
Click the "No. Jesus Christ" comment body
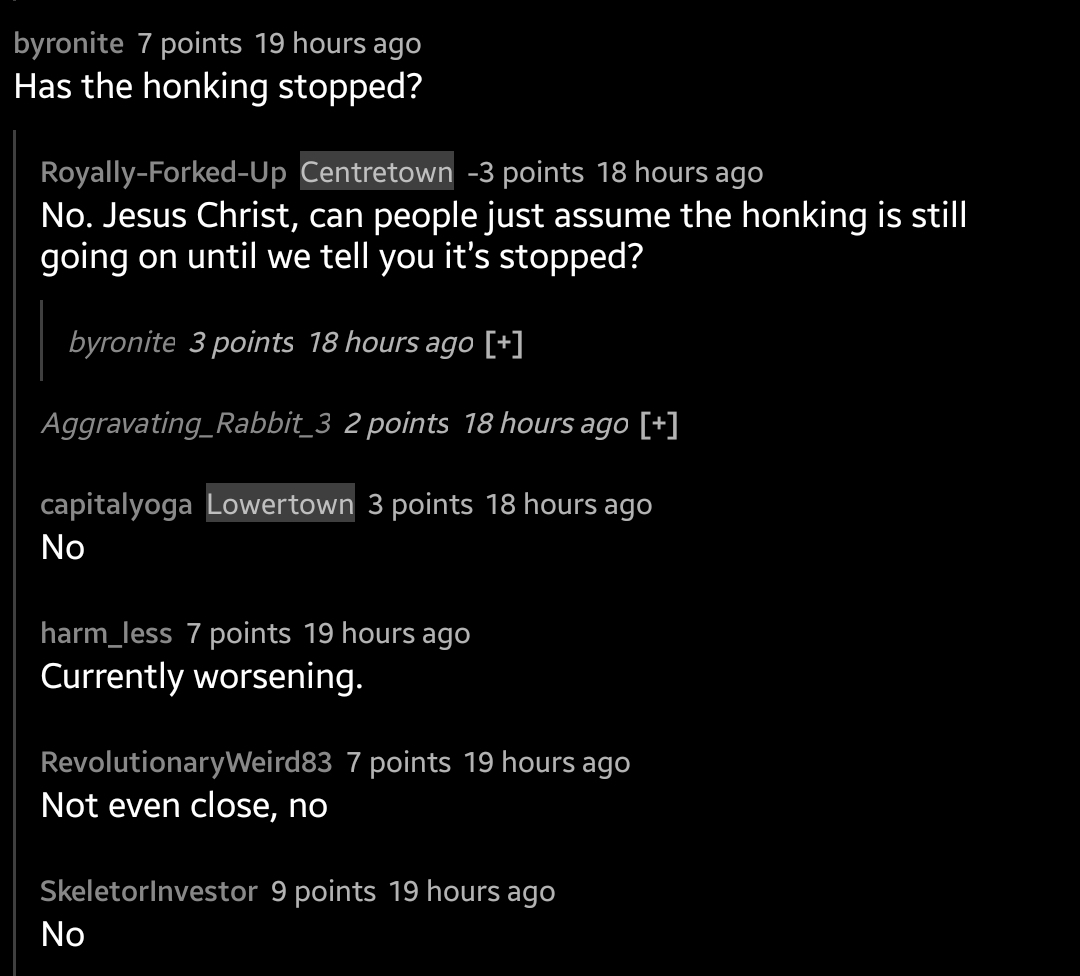pyautogui.click(x=503, y=236)
